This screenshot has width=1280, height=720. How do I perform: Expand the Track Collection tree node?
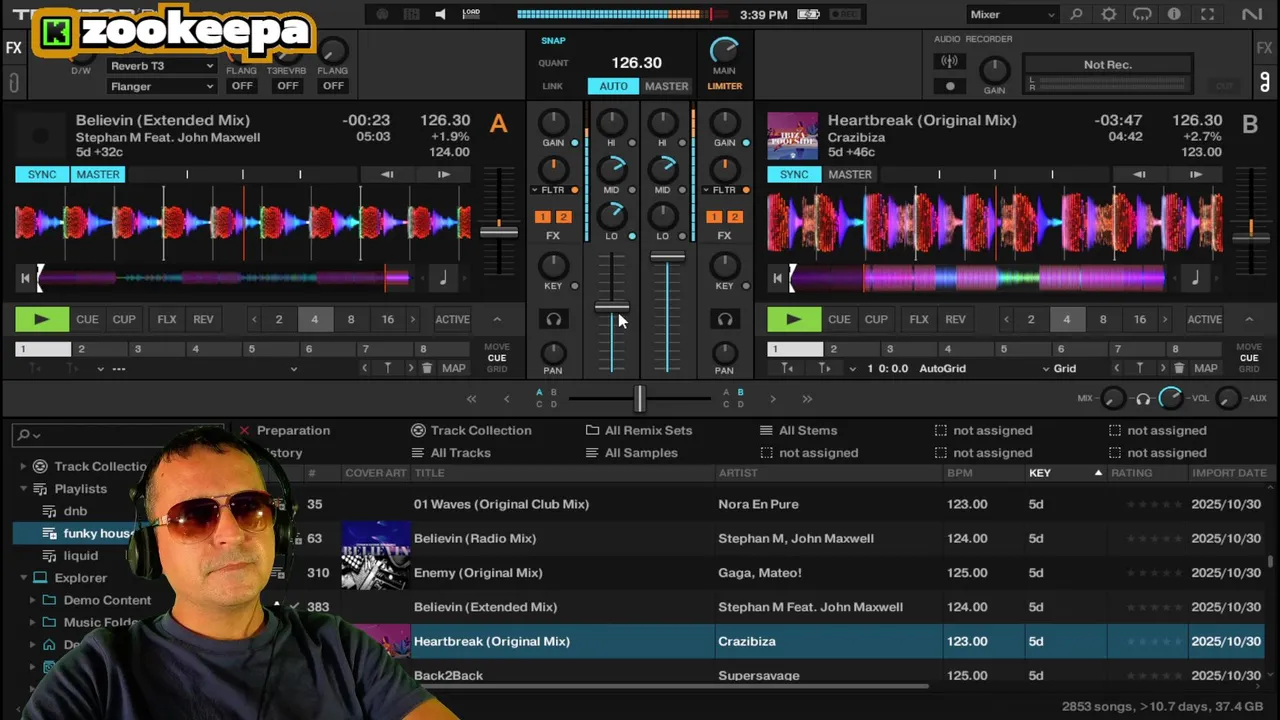pos(23,466)
